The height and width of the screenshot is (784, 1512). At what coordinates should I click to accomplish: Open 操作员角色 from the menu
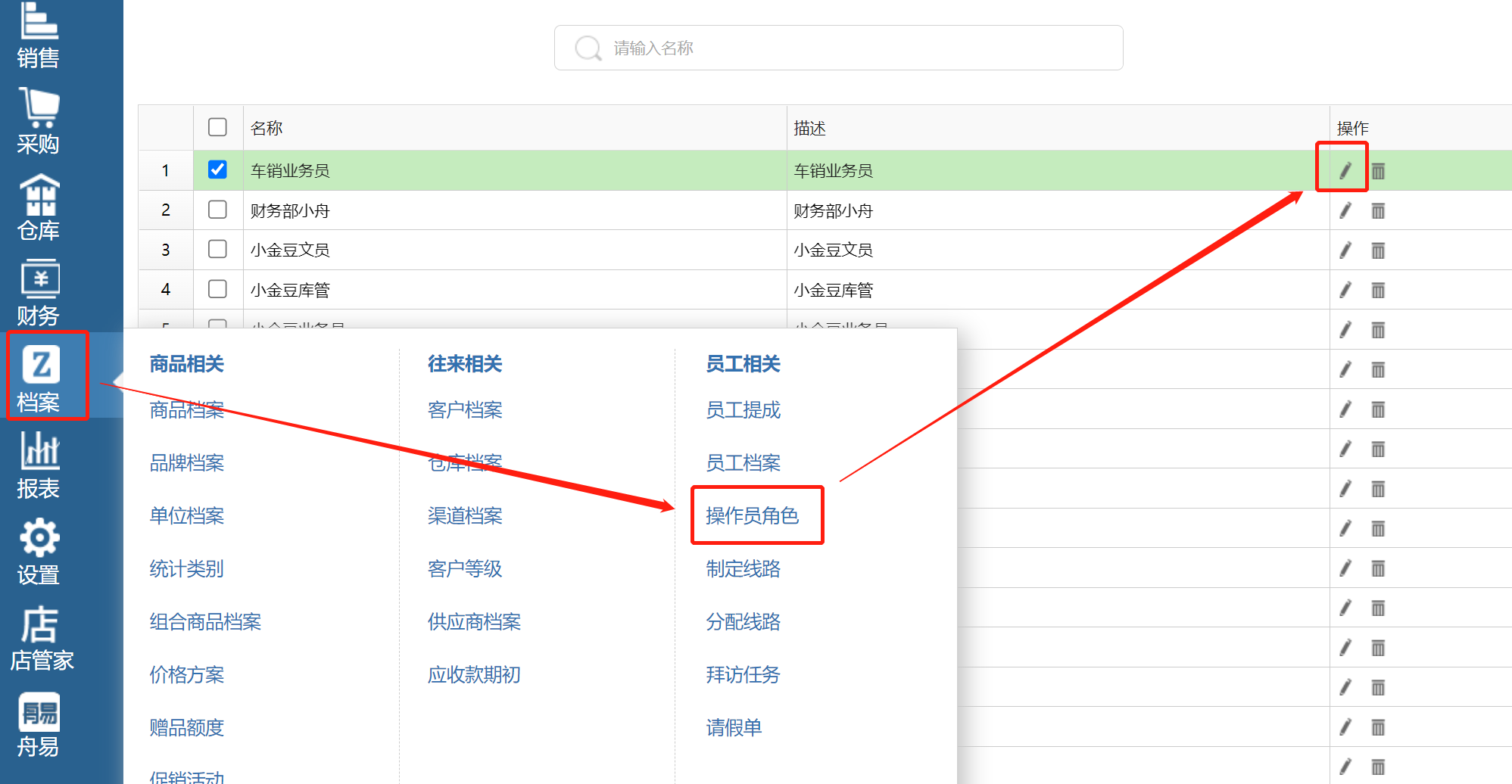point(753,515)
